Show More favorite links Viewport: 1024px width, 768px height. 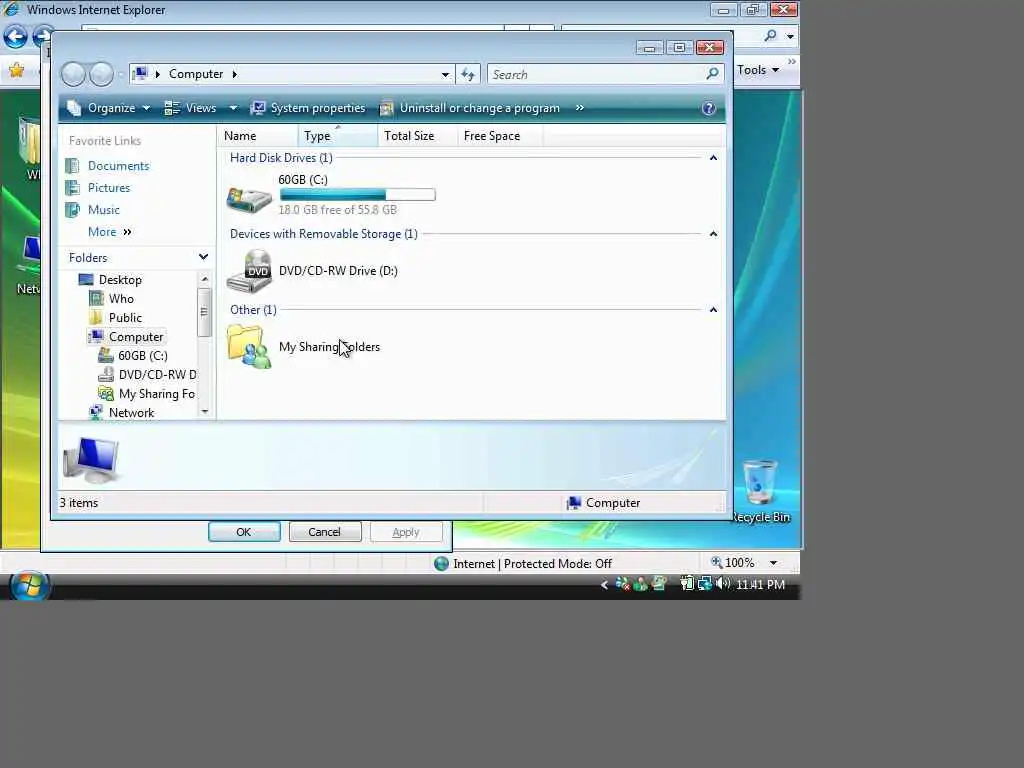[109, 232]
